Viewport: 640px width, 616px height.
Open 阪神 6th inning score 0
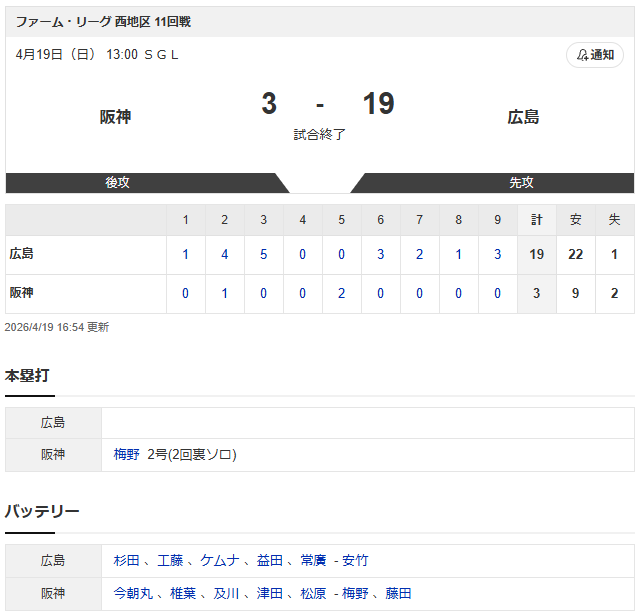point(380,293)
